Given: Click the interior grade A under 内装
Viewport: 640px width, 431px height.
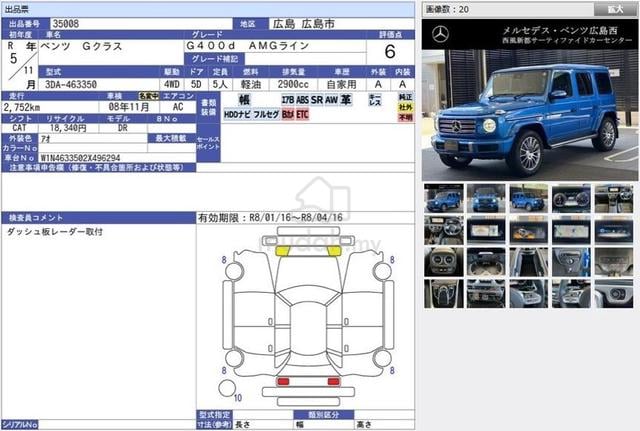Looking at the screenshot, I should pyautogui.click(x=402, y=84).
